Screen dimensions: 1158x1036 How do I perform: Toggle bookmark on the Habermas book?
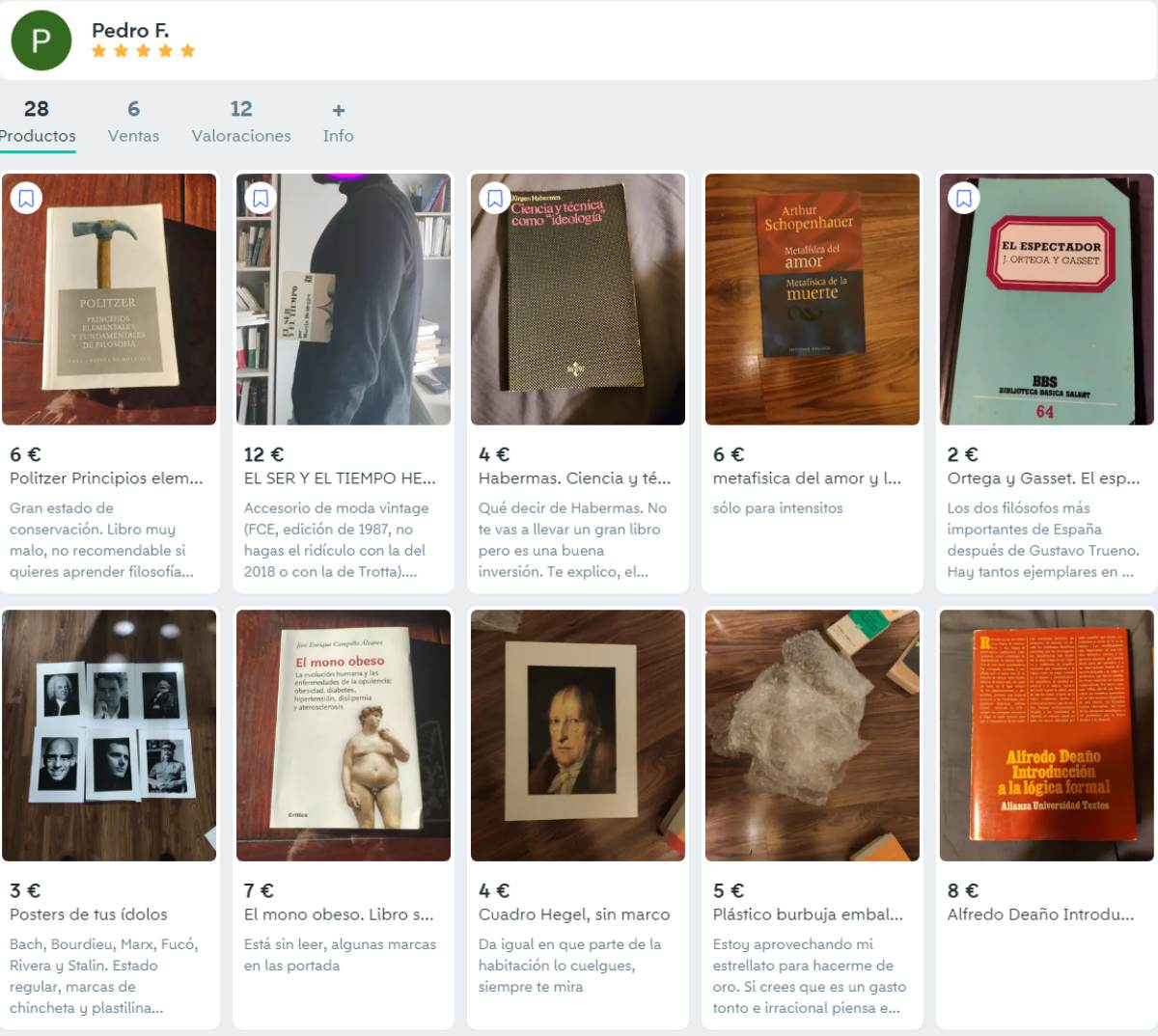point(495,199)
